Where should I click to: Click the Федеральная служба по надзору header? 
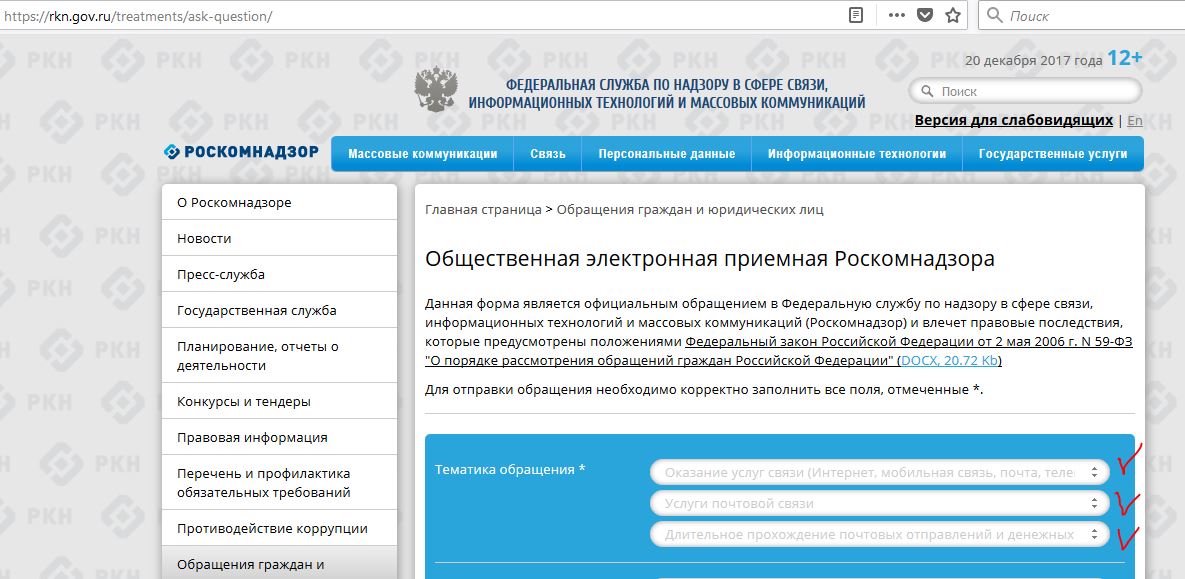[667, 94]
